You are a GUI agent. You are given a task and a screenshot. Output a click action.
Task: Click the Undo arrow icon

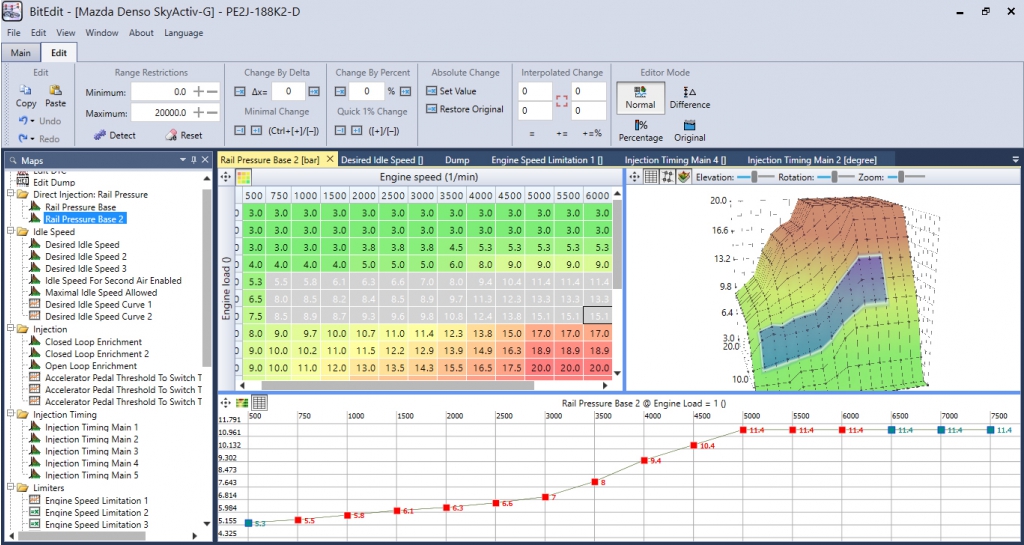(22, 121)
